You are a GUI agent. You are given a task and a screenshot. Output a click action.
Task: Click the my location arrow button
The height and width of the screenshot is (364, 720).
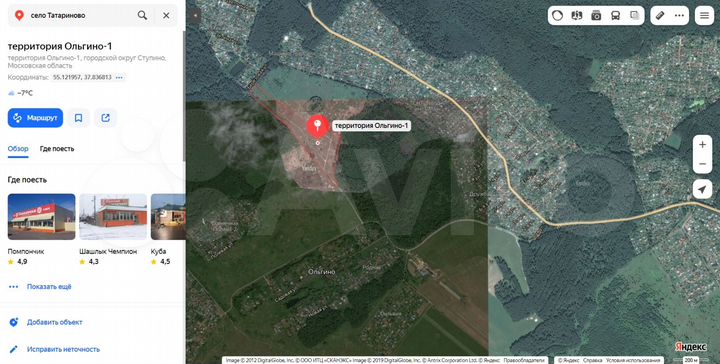(x=702, y=189)
